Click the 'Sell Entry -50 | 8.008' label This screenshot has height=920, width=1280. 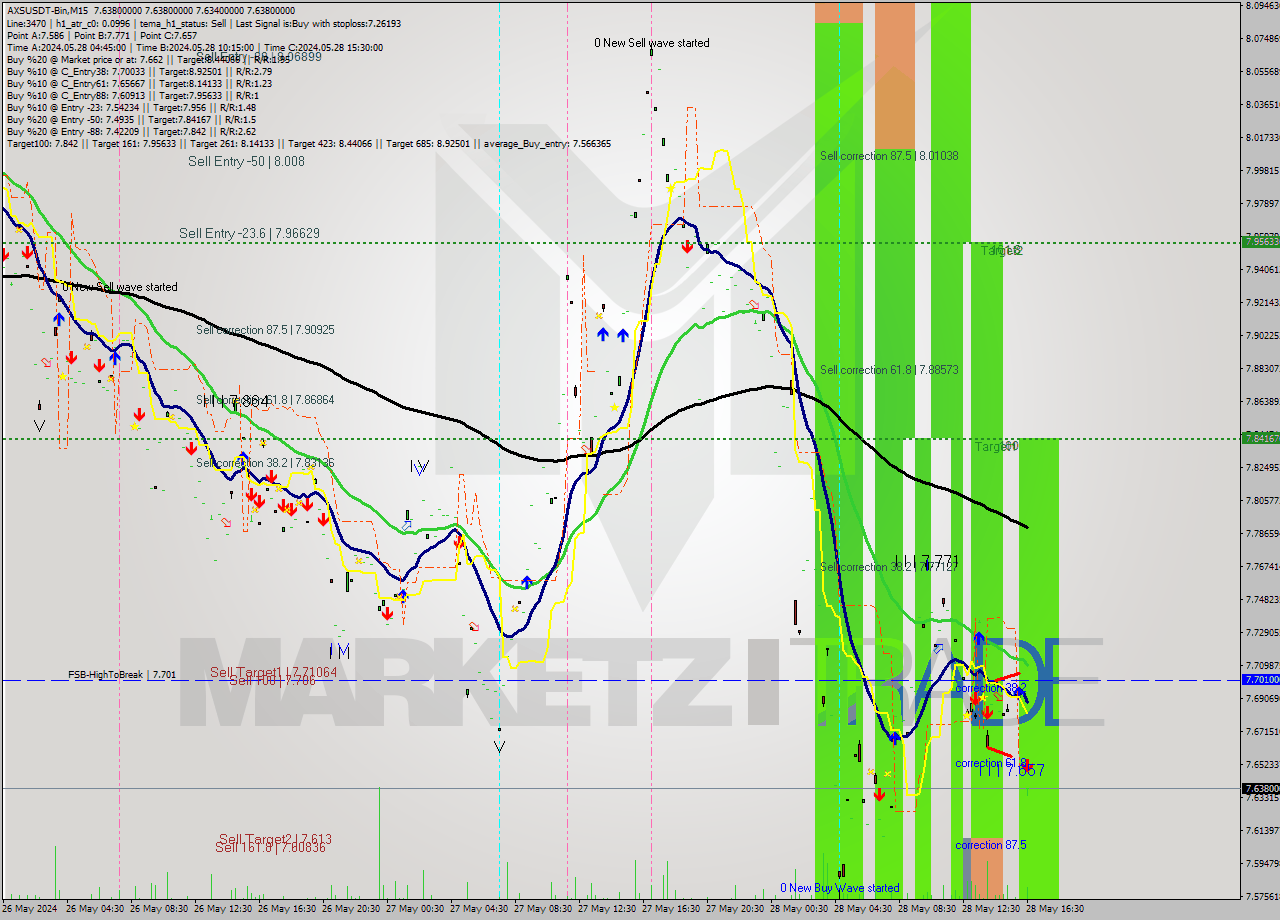click(246, 161)
